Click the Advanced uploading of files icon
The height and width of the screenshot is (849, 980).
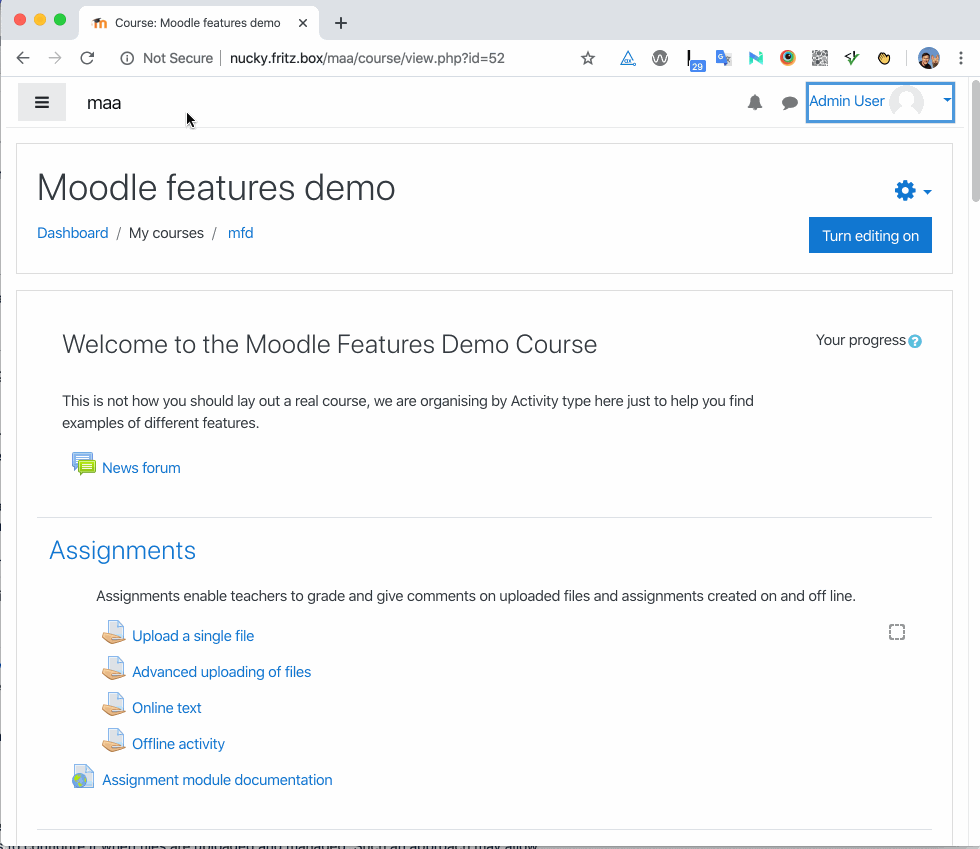(x=114, y=668)
